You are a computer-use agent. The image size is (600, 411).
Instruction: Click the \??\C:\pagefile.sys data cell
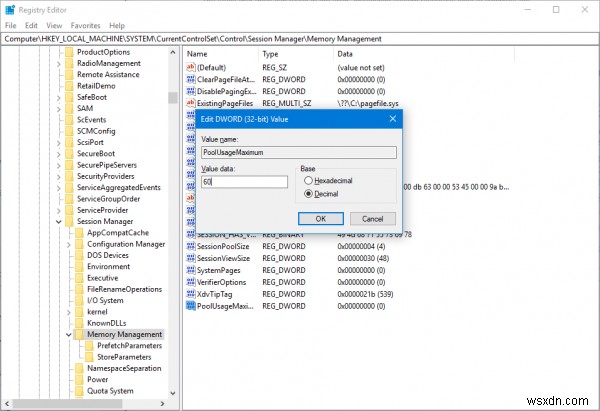(368, 103)
